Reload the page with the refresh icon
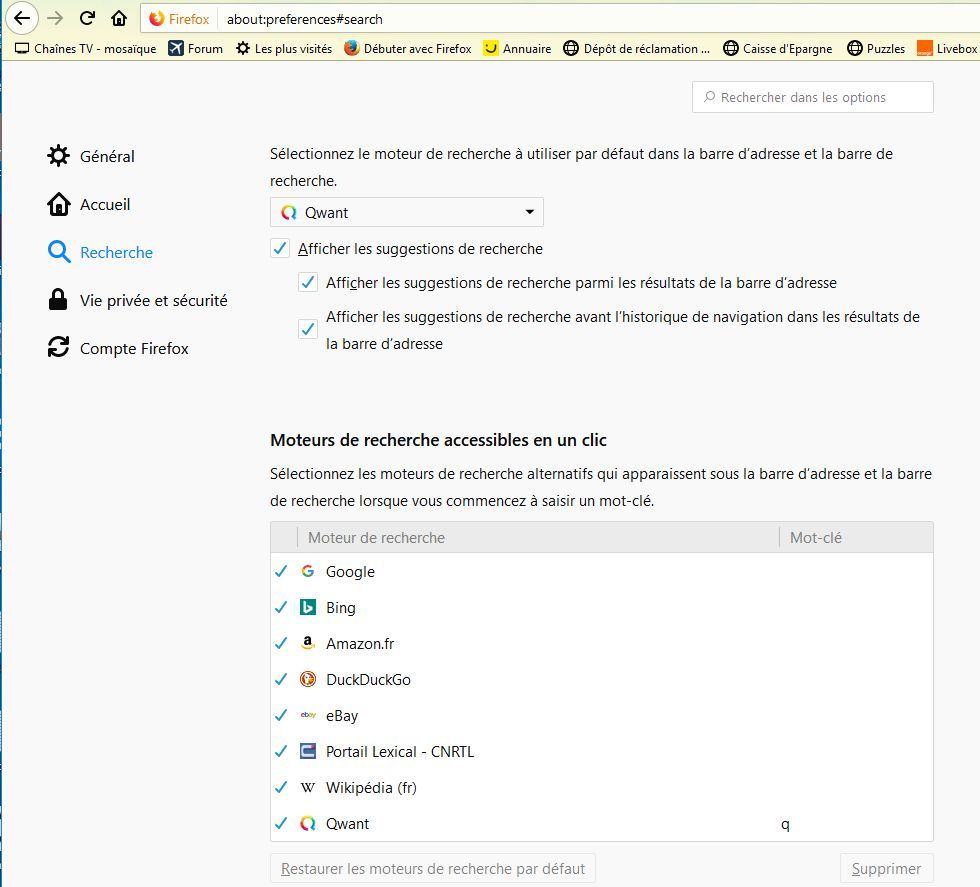Screen dimensions: 980x887 click(x=87, y=18)
